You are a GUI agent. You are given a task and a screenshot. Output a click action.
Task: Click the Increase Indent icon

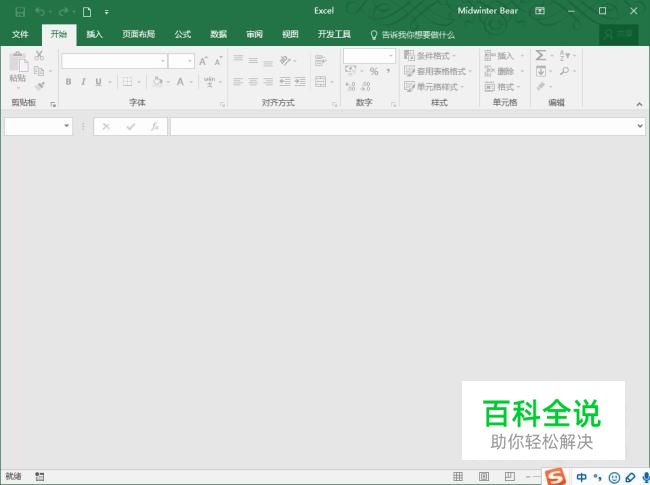click(300, 82)
